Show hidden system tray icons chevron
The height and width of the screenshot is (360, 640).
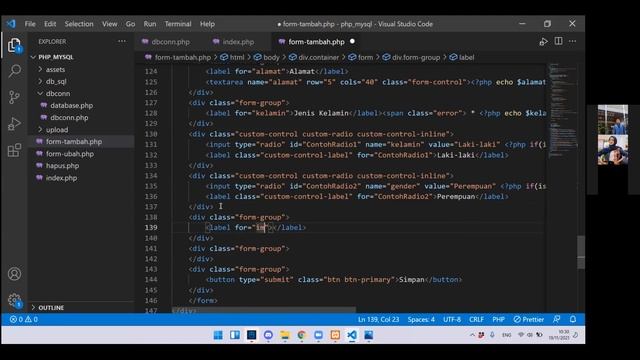coord(472,335)
